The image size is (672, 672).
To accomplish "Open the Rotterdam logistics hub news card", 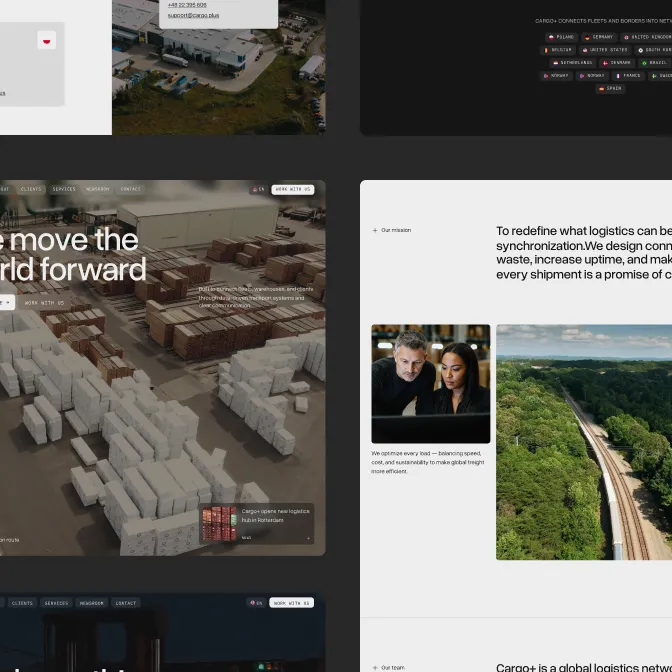I will 256,524.
